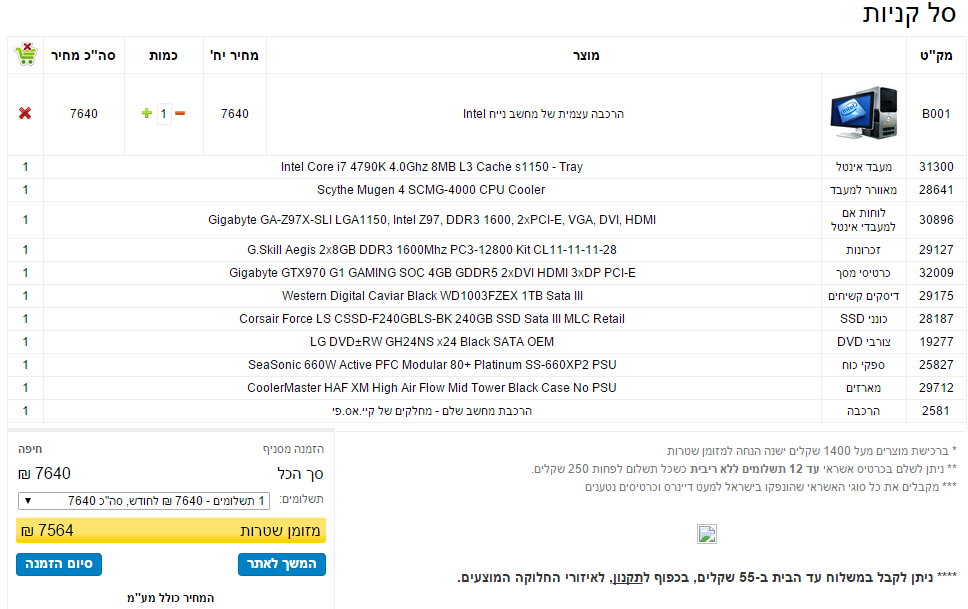Click the מאוורר למעבד category label
The height and width of the screenshot is (609, 968).
point(864,190)
